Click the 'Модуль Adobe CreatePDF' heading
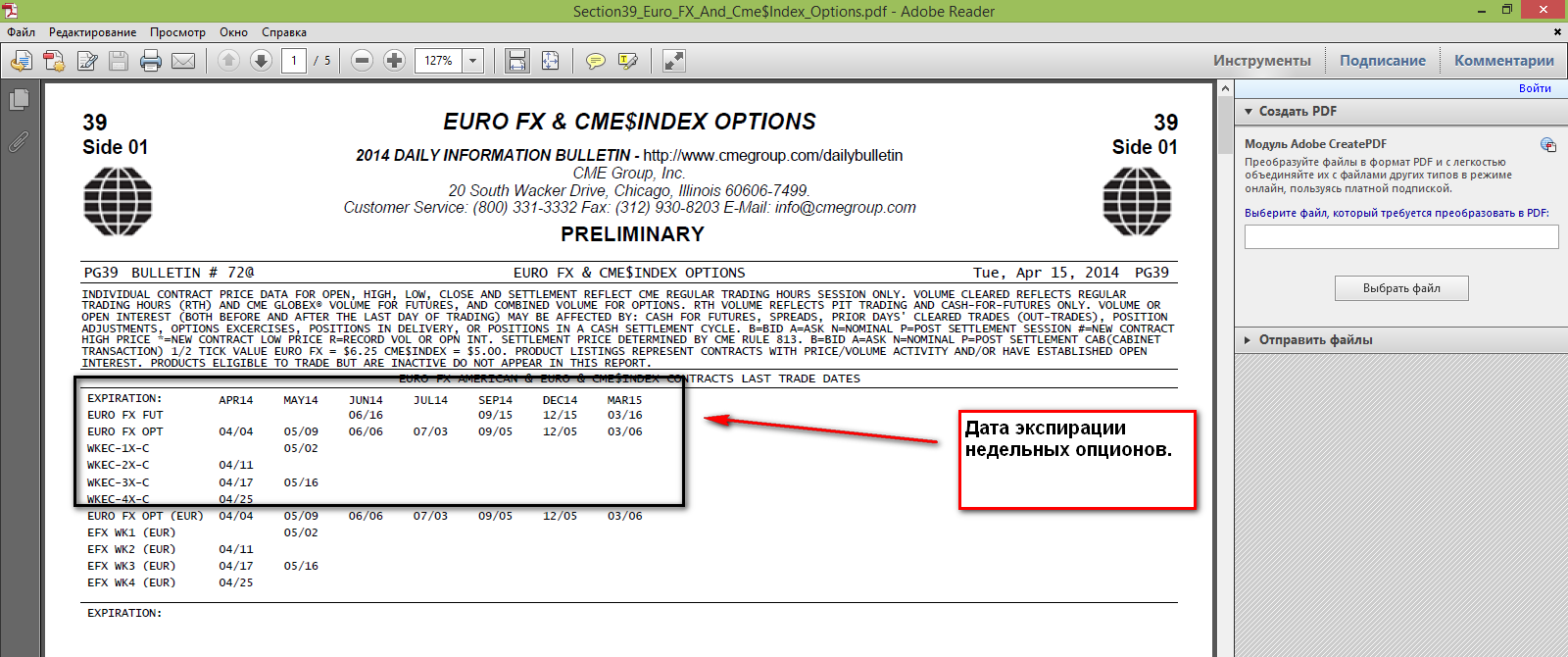1568x657 pixels. pyautogui.click(x=1315, y=144)
